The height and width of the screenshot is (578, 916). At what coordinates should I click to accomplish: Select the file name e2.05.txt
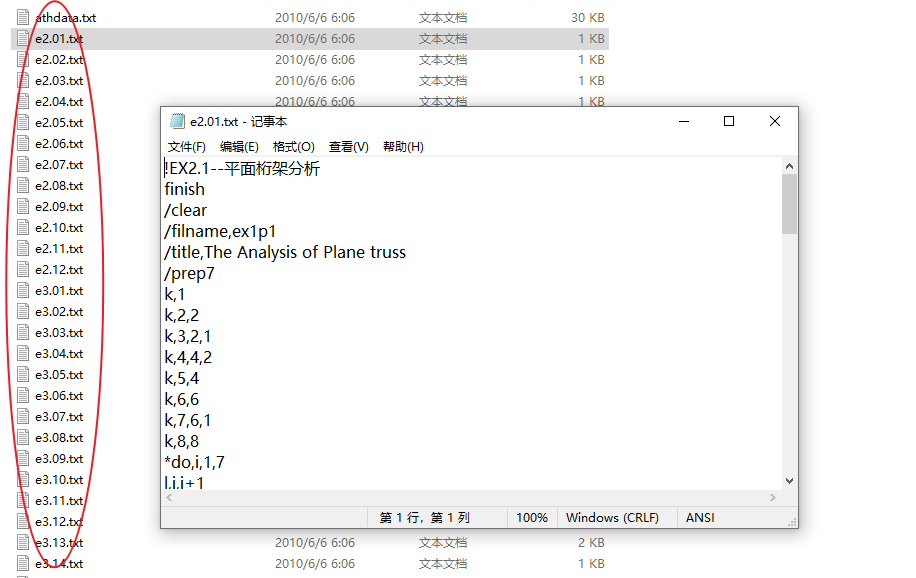tap(59, 123)
